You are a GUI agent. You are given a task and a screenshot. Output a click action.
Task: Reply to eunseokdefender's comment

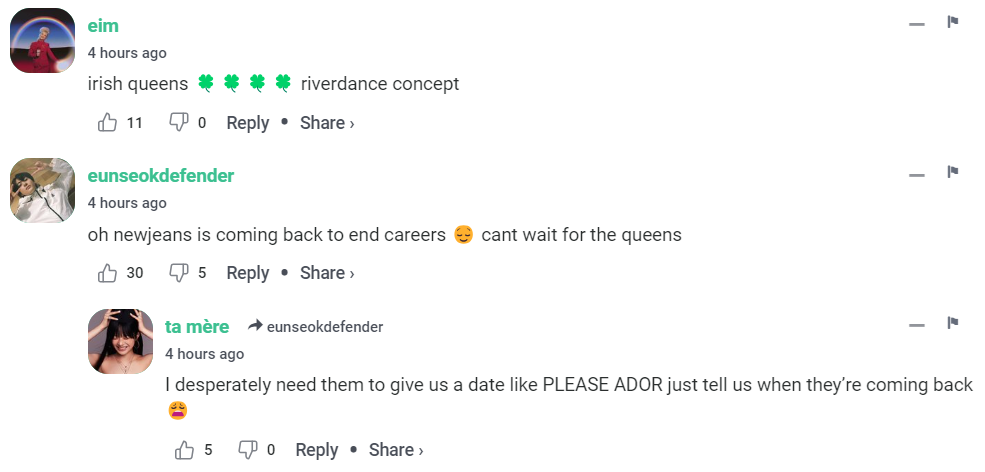(247, 273)
